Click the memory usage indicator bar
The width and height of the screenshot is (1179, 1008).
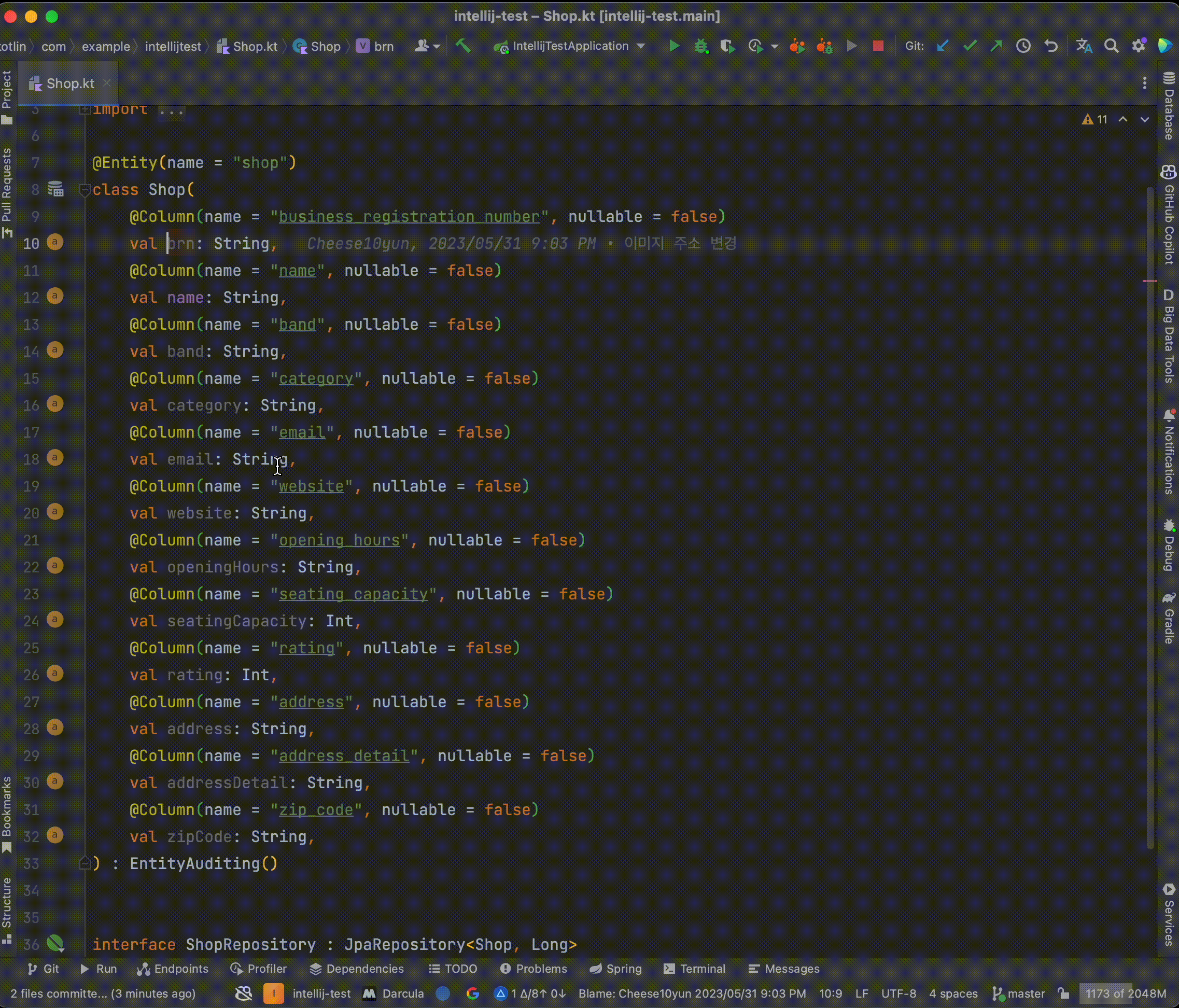pos(1125,993)
